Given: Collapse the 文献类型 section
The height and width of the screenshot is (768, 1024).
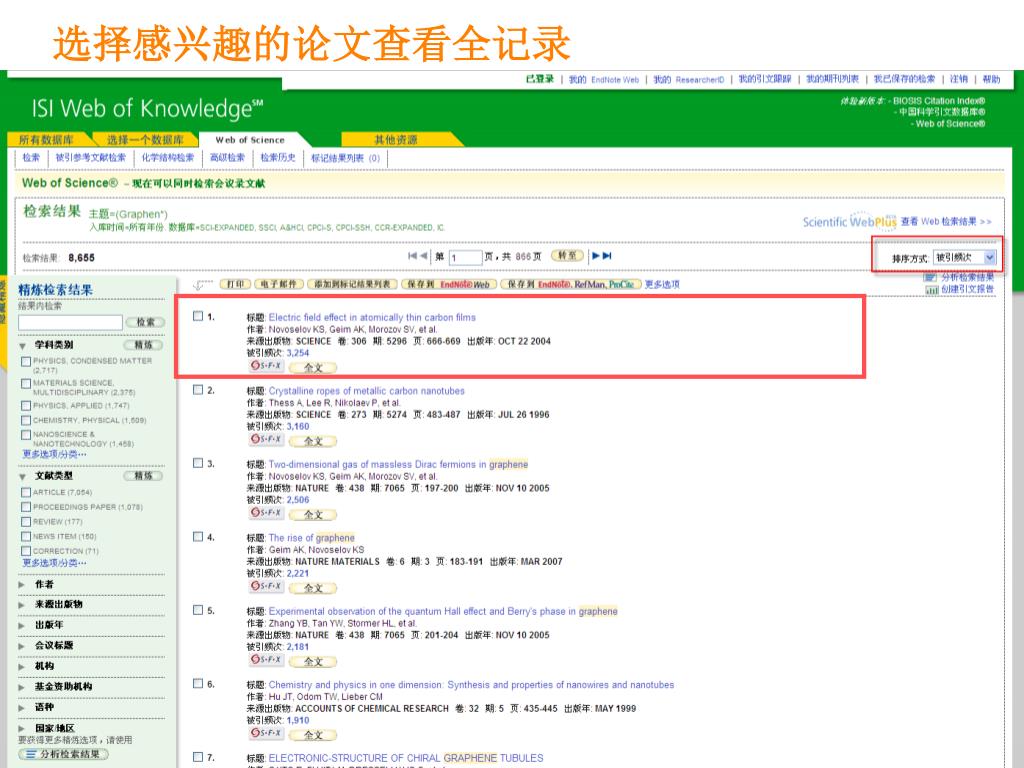Looking at the screenshot, I should (x=23, y=477).
